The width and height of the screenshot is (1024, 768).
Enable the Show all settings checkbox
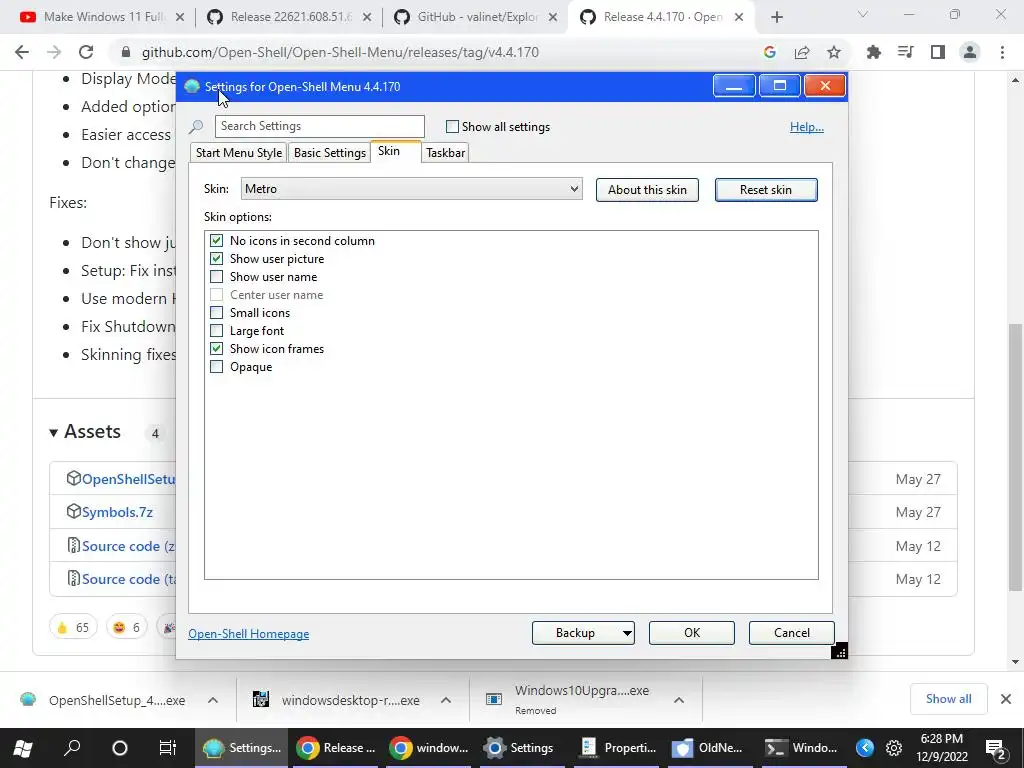[x=452, y=127]
